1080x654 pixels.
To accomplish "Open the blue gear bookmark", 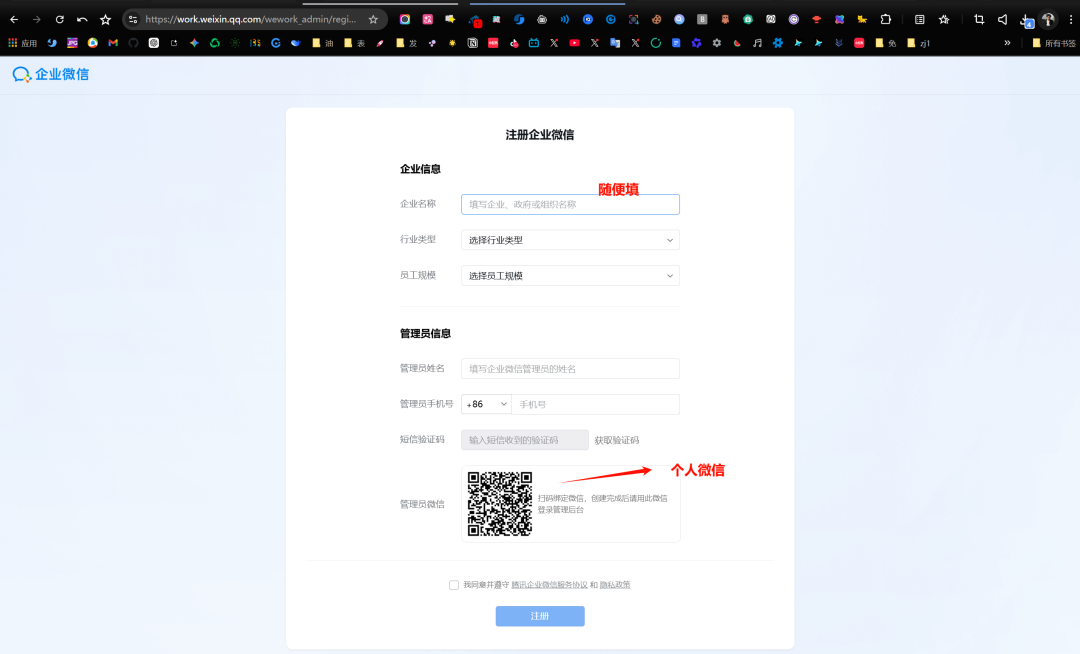I will click(778, 43).
